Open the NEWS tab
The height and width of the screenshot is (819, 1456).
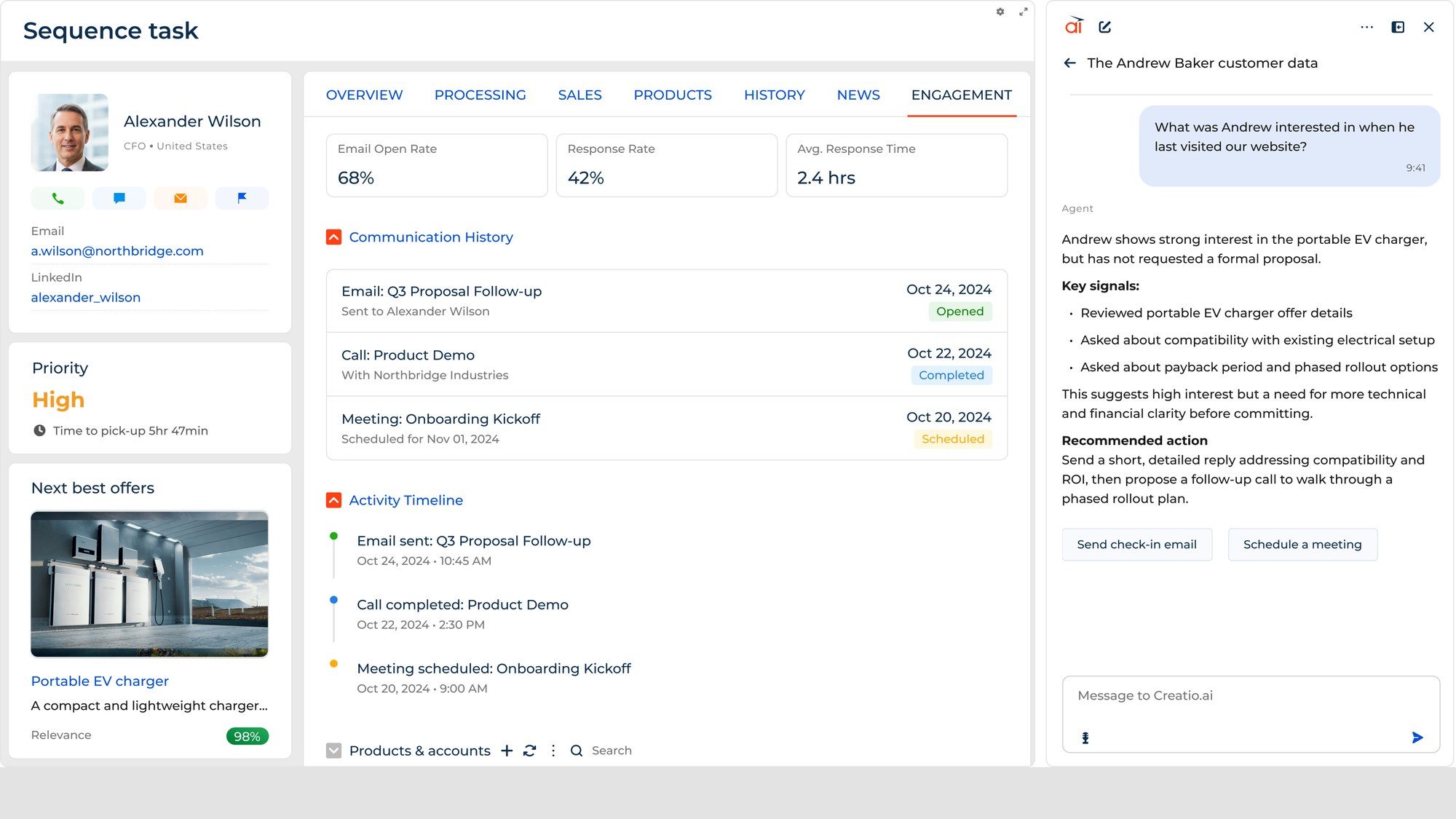tap(858, 95)
